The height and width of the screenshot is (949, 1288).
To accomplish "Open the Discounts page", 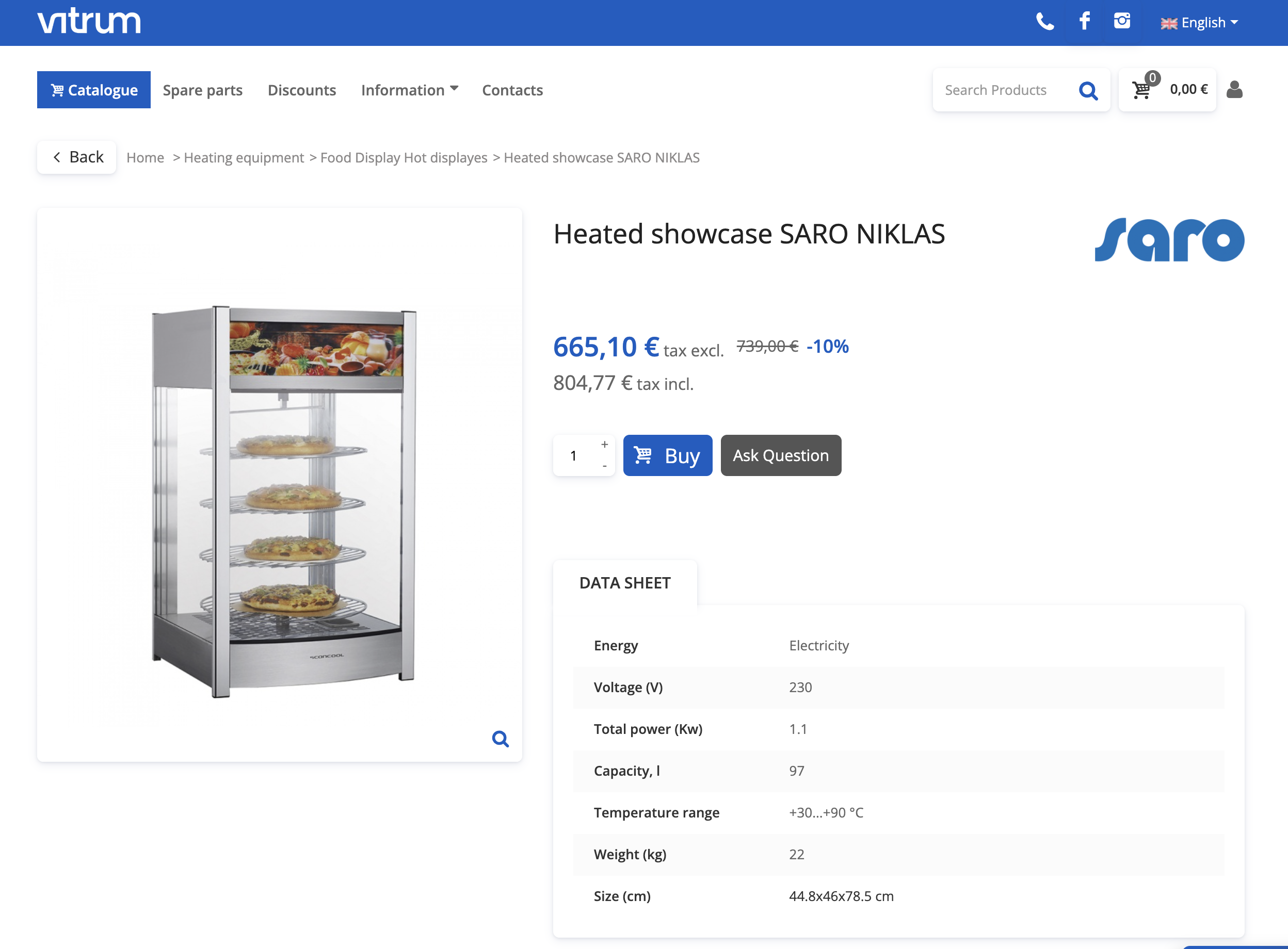I will click(x=302, y=90).
